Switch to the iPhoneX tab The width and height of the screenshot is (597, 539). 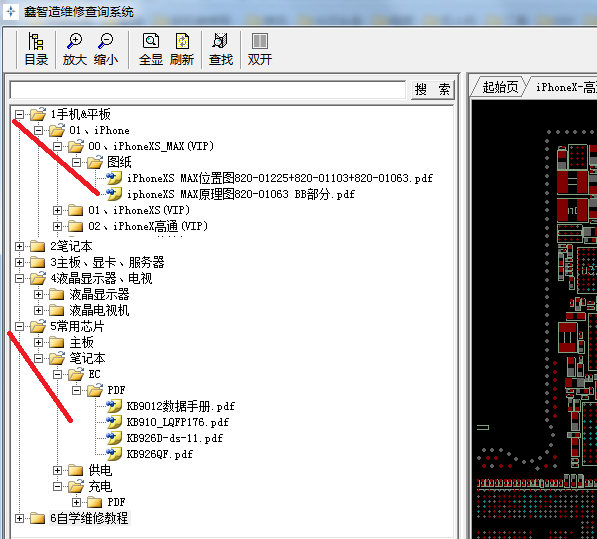click(x=563, y=87)
